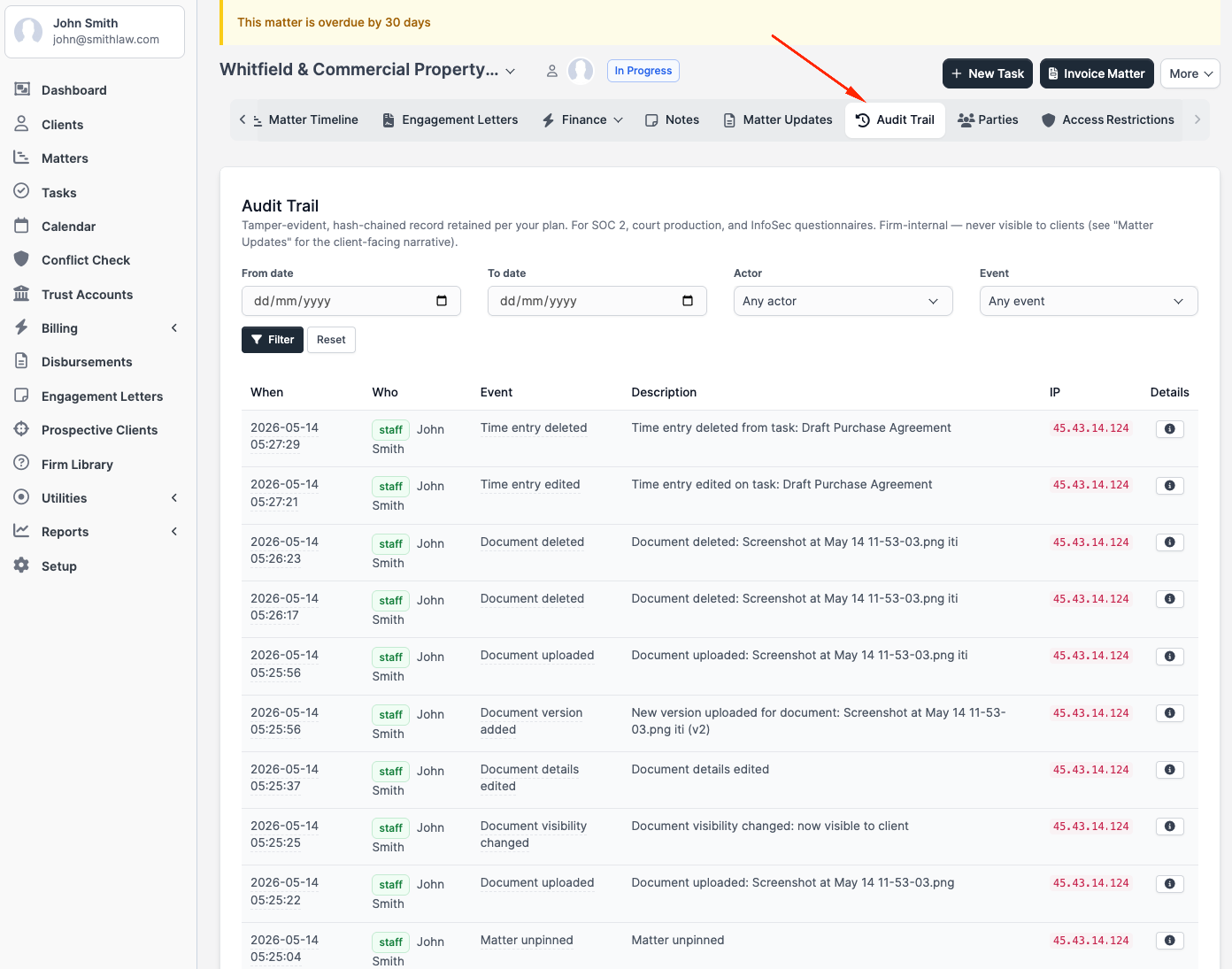This screenshot has height=969, width=1232.
Task: View details for Document uploaded 05:25:56 row
Action: [1169, 656]
